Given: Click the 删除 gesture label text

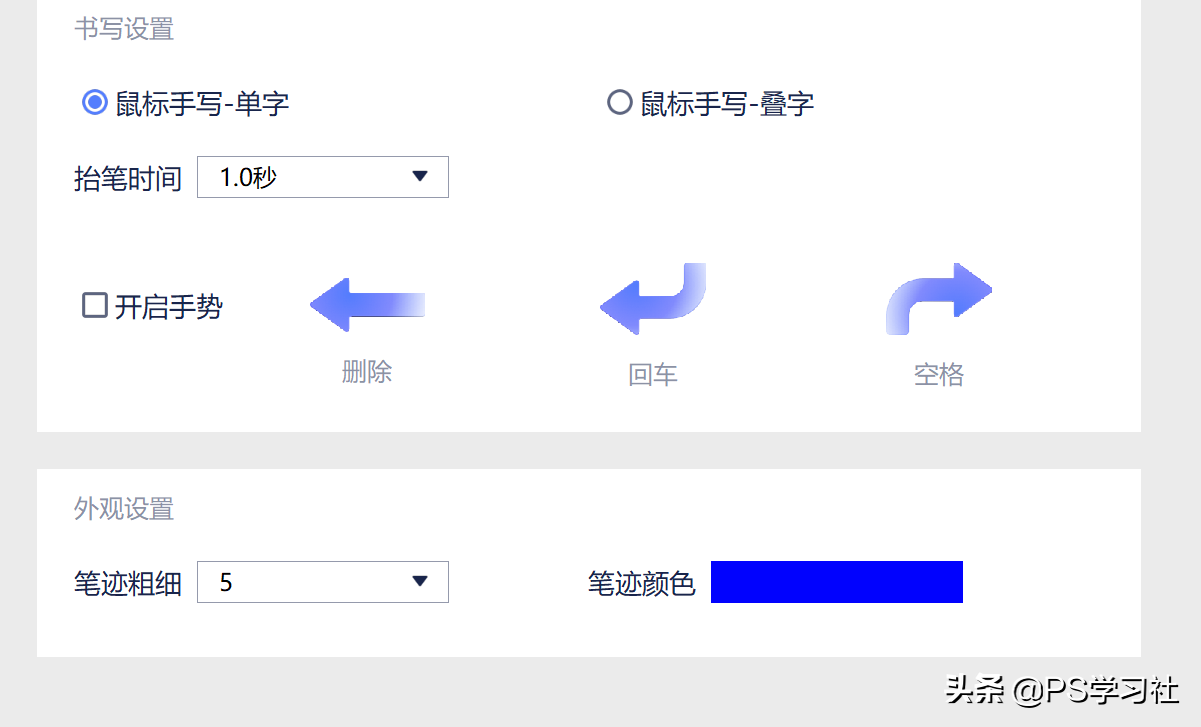Looking at the screenshot, I should [x=367, y=374].
